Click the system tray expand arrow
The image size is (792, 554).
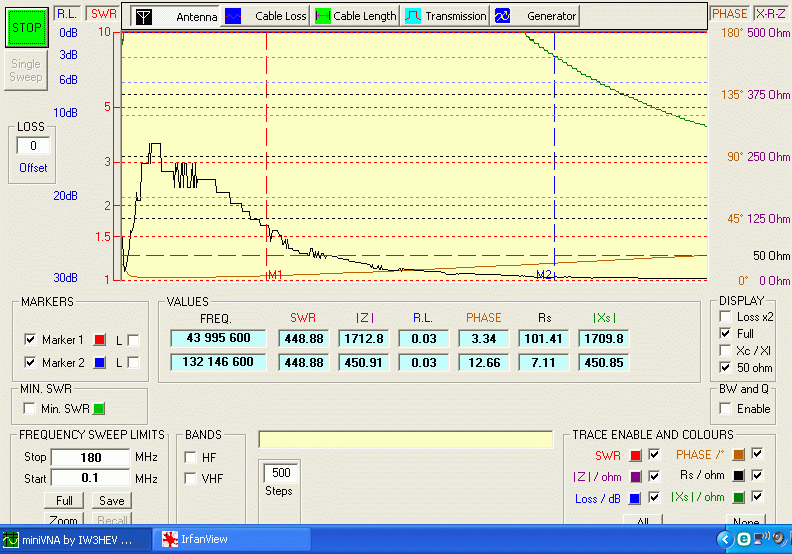tap(727, 539)
